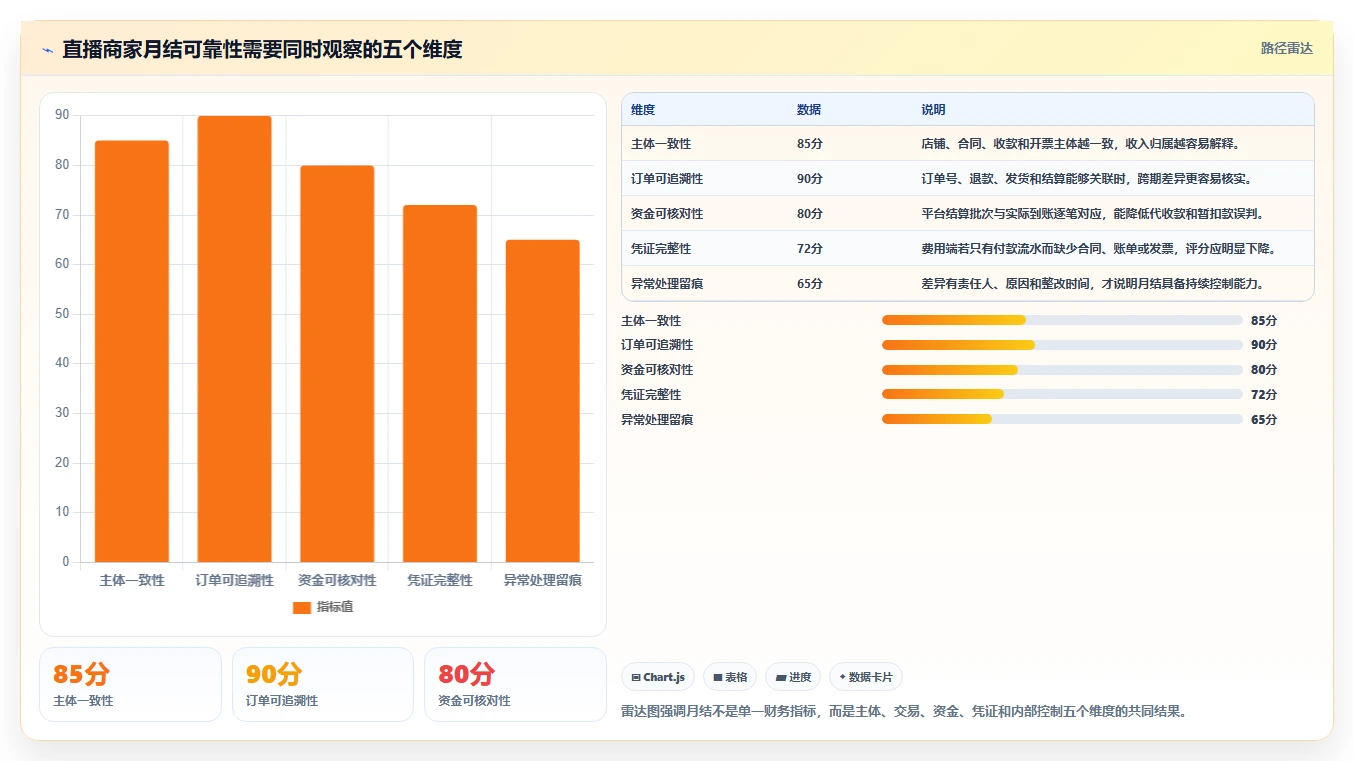Click the 0 tick on the y-axis
This screenshot has height=761, width=1354.
66,562
